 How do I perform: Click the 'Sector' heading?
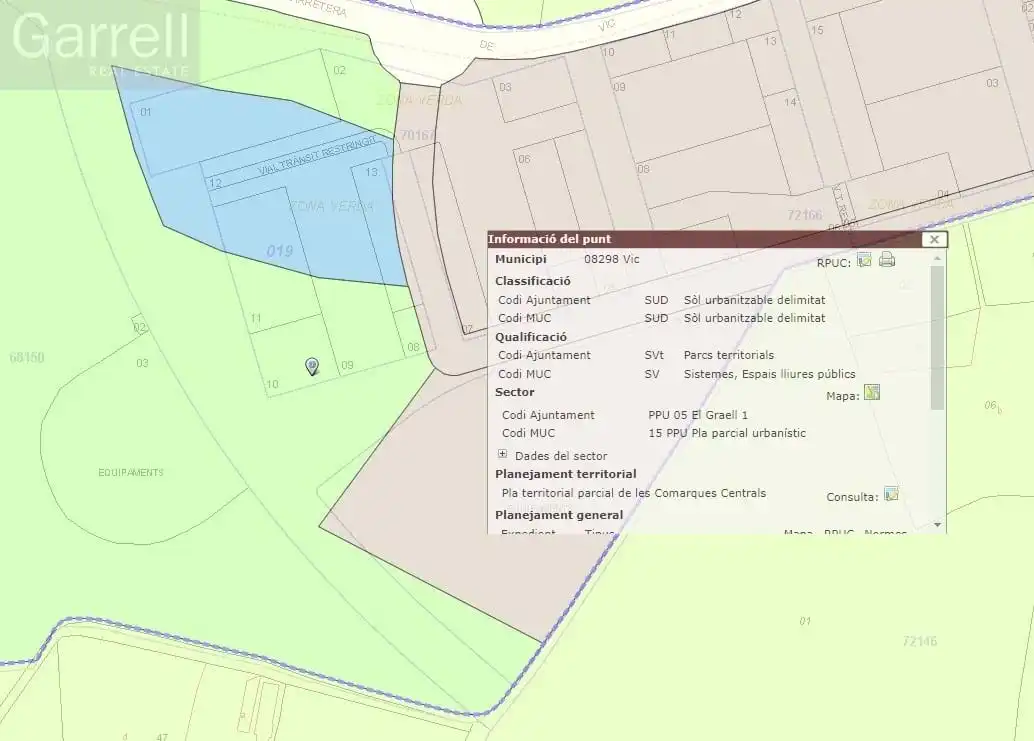(514, 392)
